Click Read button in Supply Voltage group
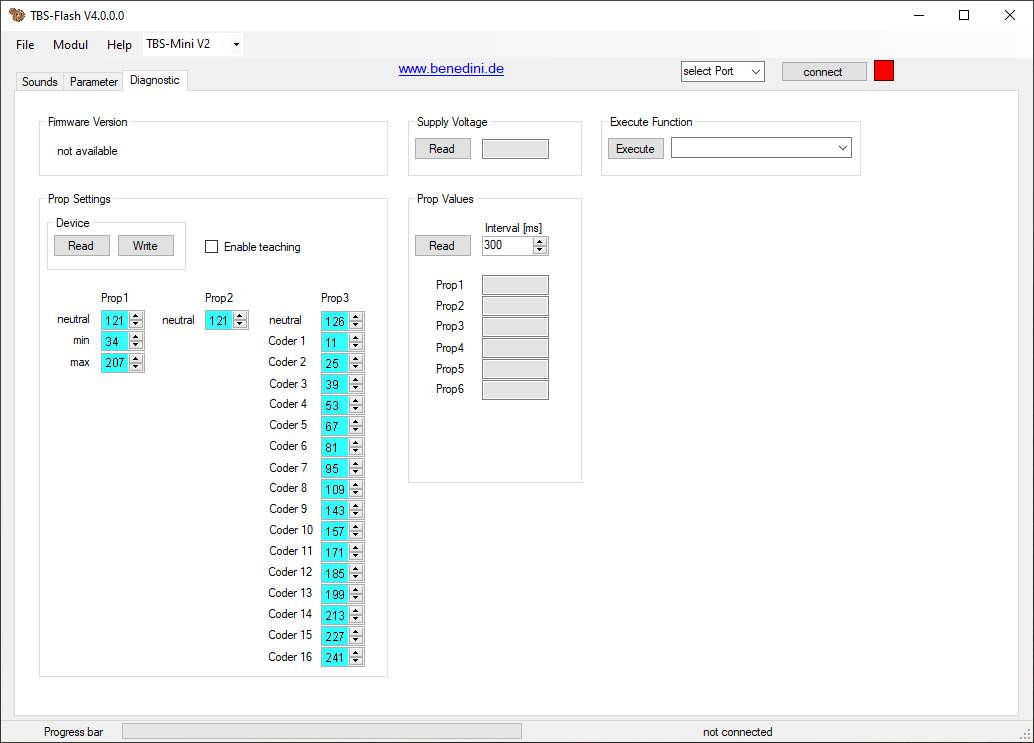Image resolution: width=1034 pixels, height=743 pixels. coord(442,149)
